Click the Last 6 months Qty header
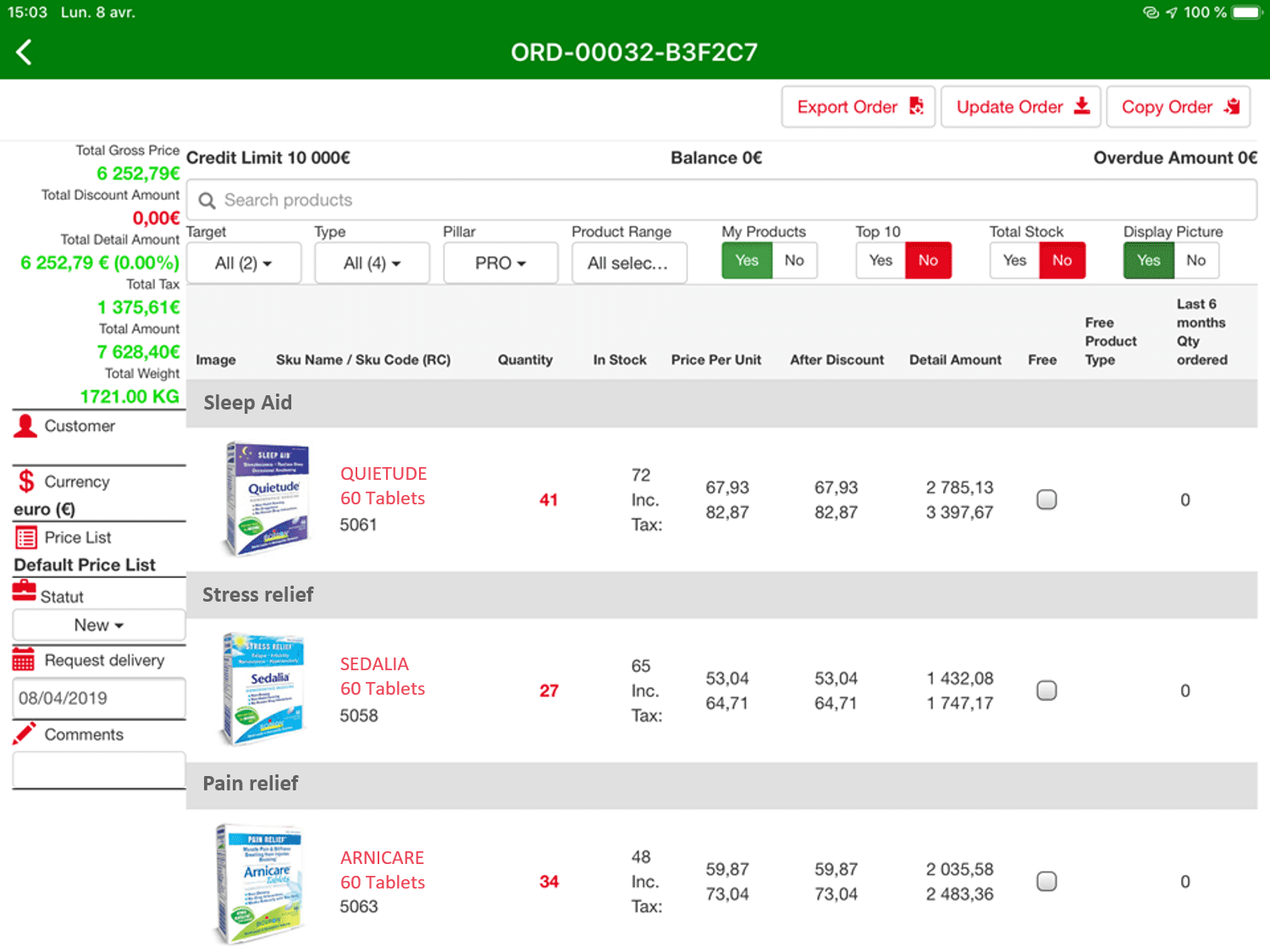Viewport: 1270px width, 952px height. coord(1201,332)
